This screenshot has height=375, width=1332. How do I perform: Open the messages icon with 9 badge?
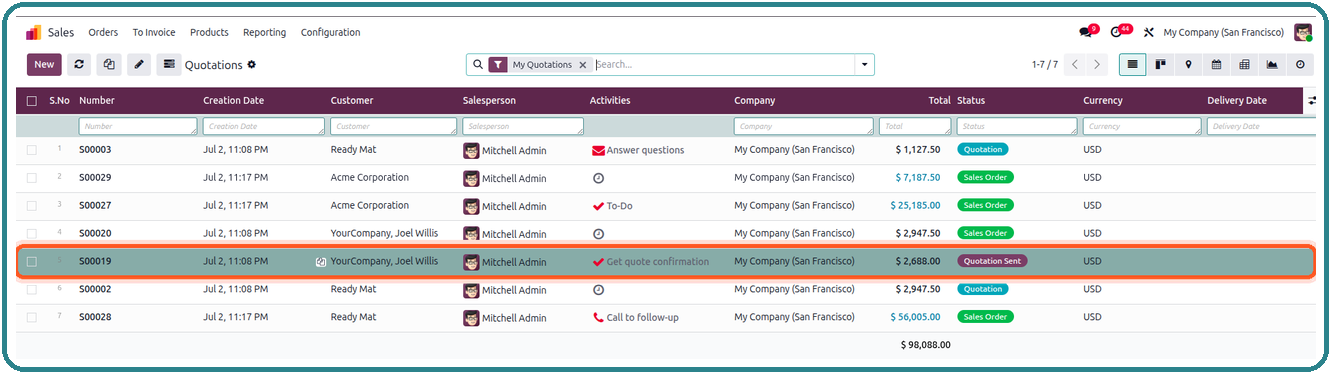click(x=1087, y=32)
